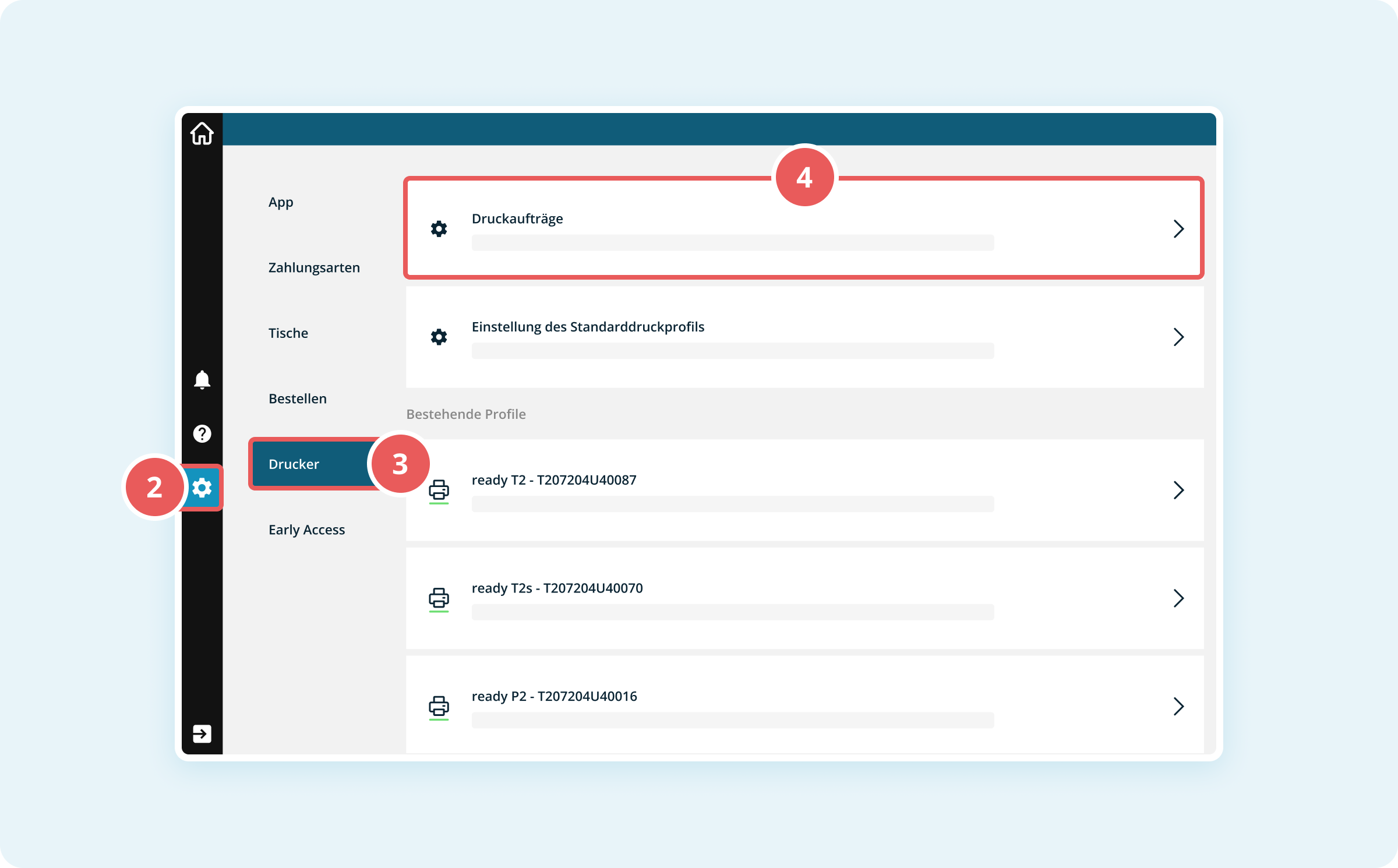The height and width of the screenshot is (868, 1398).
Task: Expand ready P2 profile chevron
Action: coord(1178,706)
